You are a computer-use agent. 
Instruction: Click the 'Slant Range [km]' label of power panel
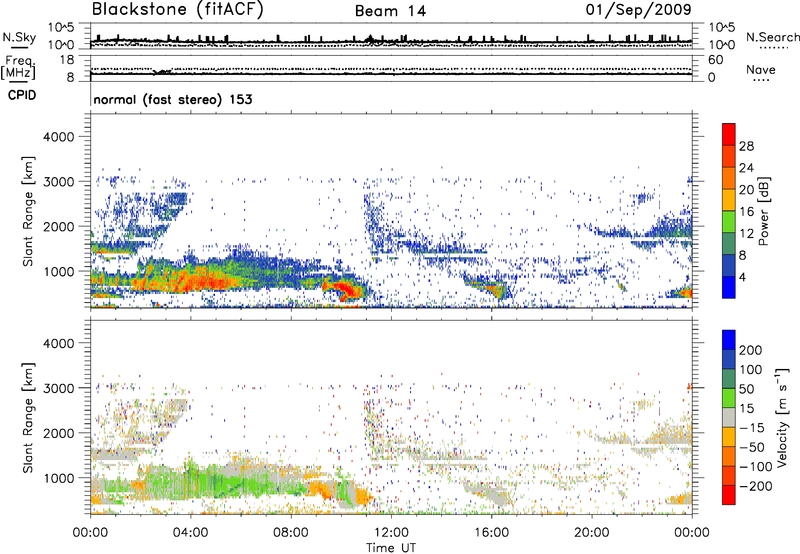[x=28, y=211]
